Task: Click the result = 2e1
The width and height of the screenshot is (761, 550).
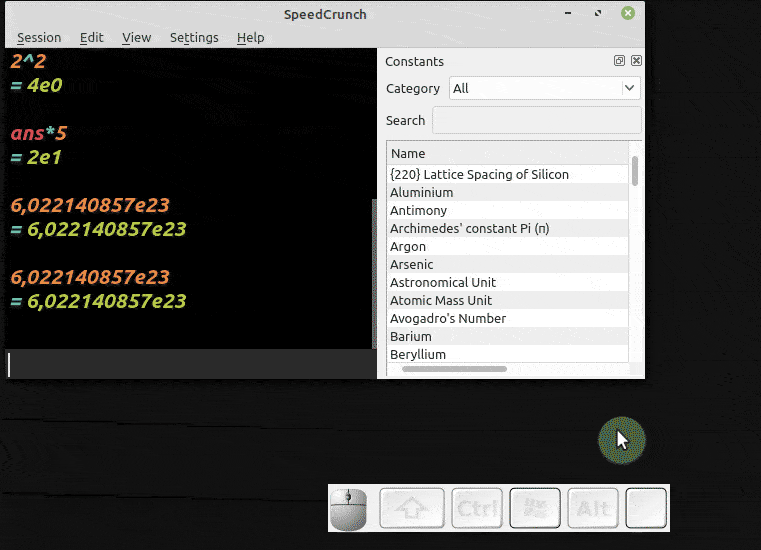Action: pyautogui.click(x=36, y=157)
